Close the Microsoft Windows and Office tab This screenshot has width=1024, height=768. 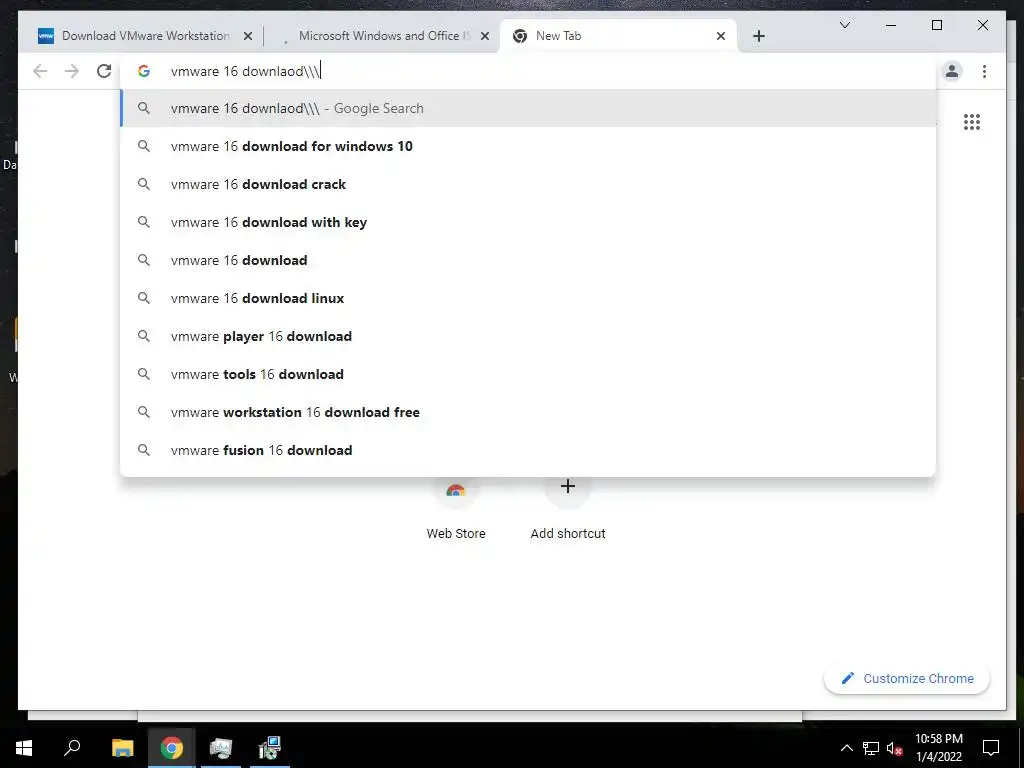[485, 37]
